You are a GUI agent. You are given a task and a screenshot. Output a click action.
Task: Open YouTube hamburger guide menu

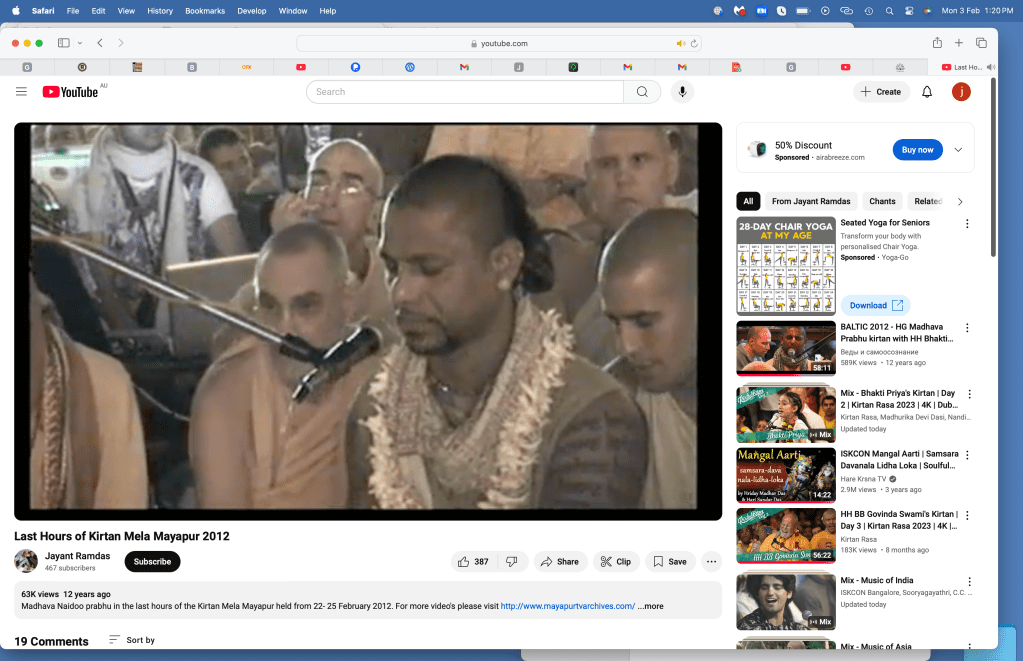(21, 92)
